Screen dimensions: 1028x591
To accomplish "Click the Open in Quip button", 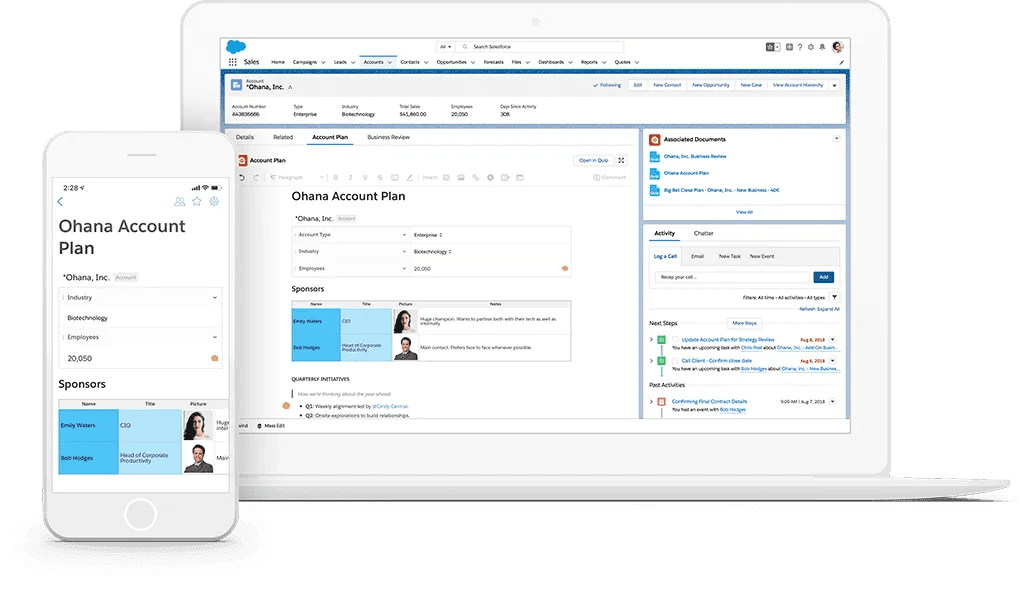I will (x=593, y=160).
